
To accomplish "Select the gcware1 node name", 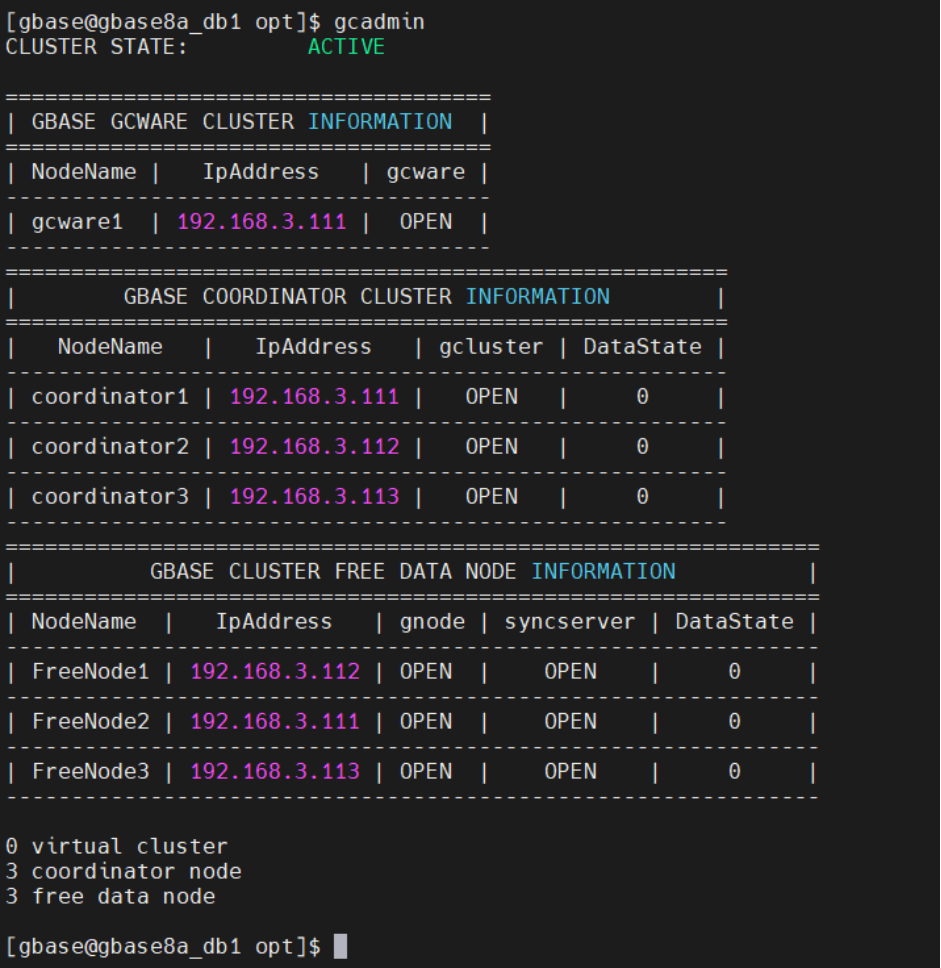I will tap(77, 221).
